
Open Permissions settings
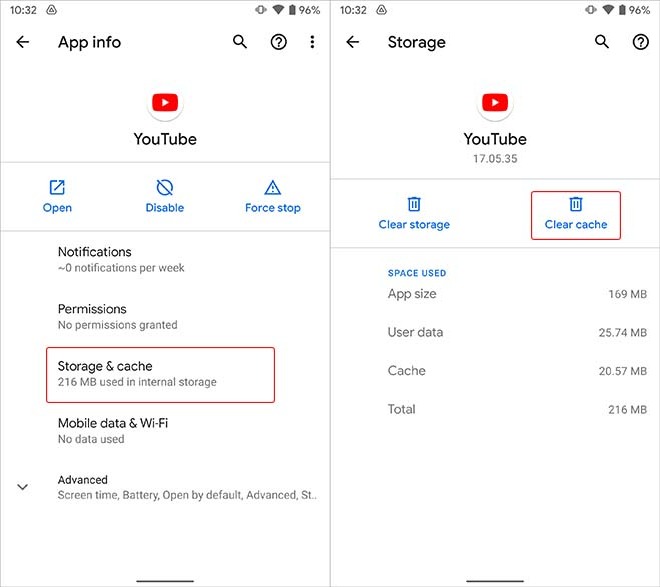tap(165, 316)
